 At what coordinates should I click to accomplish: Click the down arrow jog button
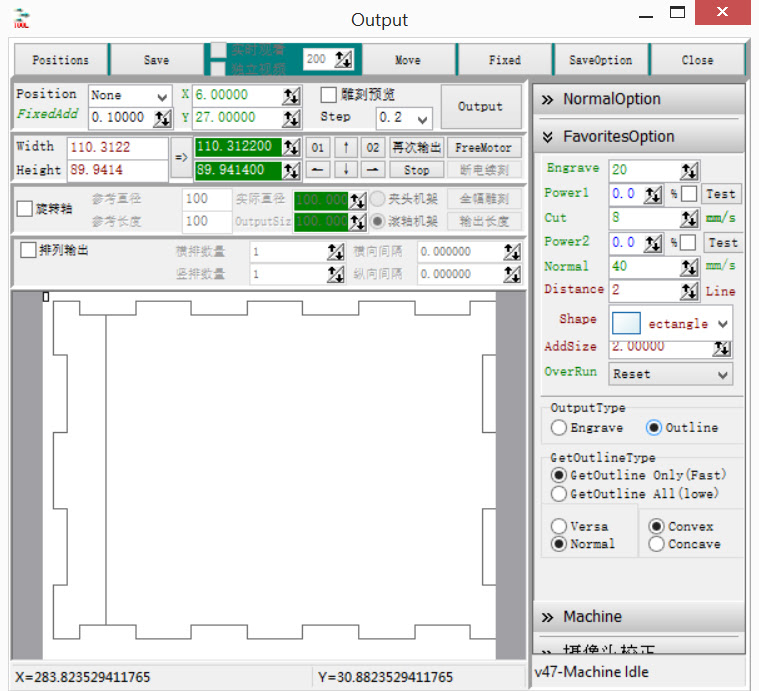pyautogui.click(x=346, y=170)
